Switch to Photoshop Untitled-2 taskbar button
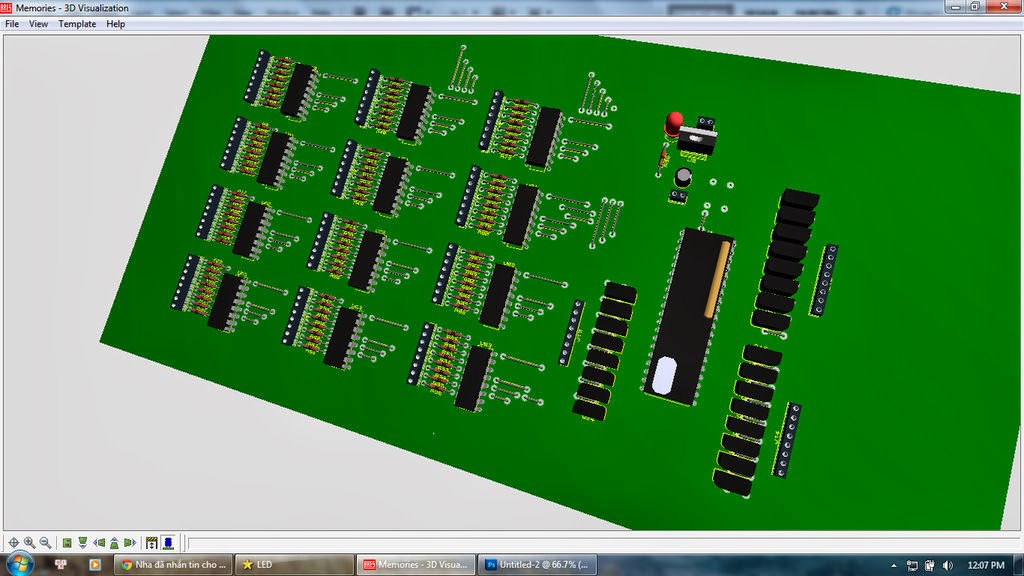This screenshot has width=1024, height=576. tap(537, 564)
